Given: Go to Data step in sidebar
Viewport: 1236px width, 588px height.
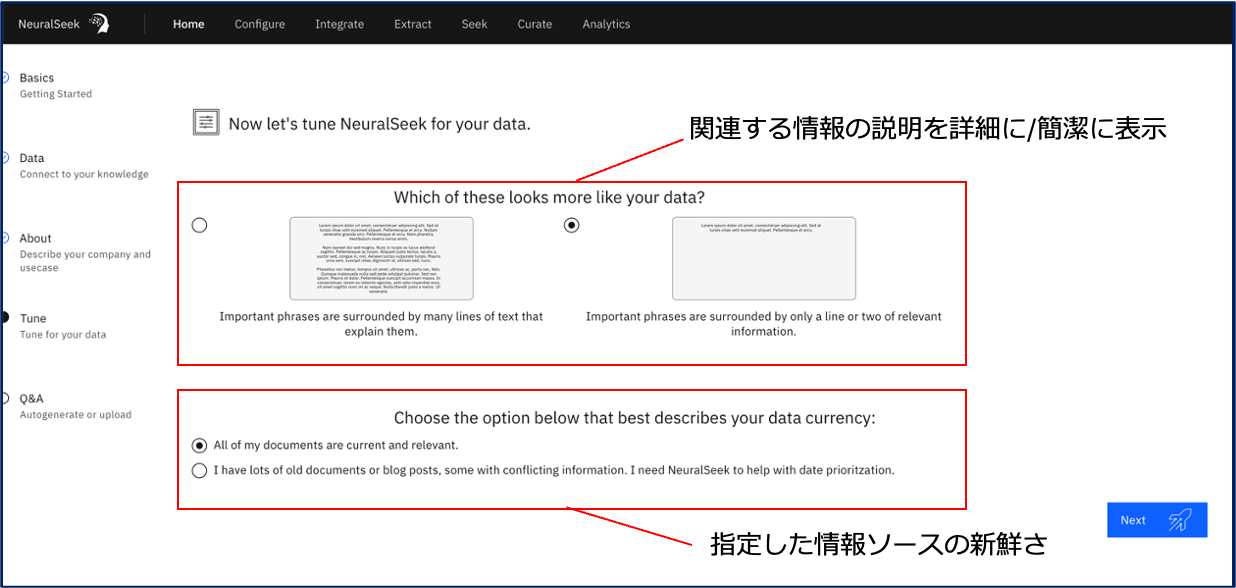Looking at the screenshot, I should click(32, 158).
